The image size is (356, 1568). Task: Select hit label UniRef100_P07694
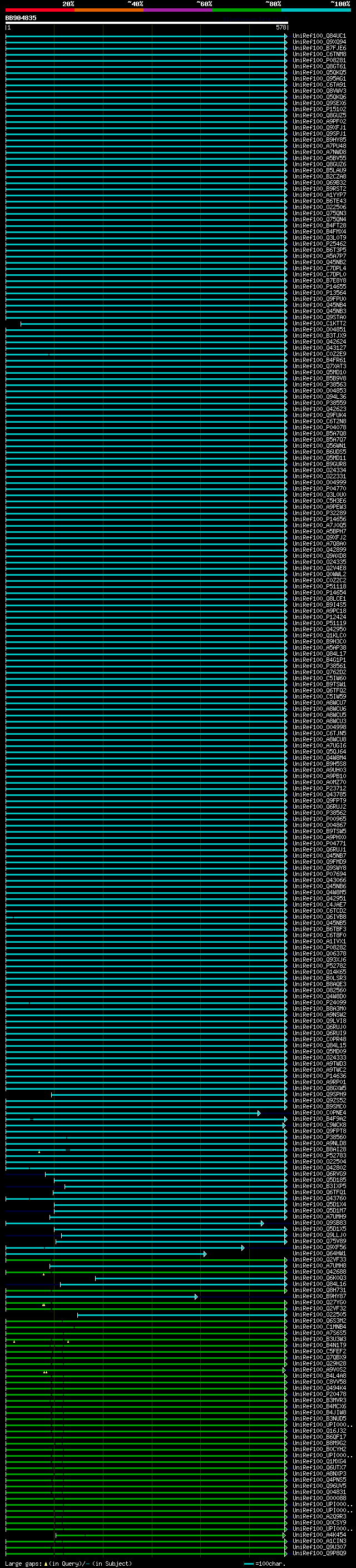[x=319, y=874]
